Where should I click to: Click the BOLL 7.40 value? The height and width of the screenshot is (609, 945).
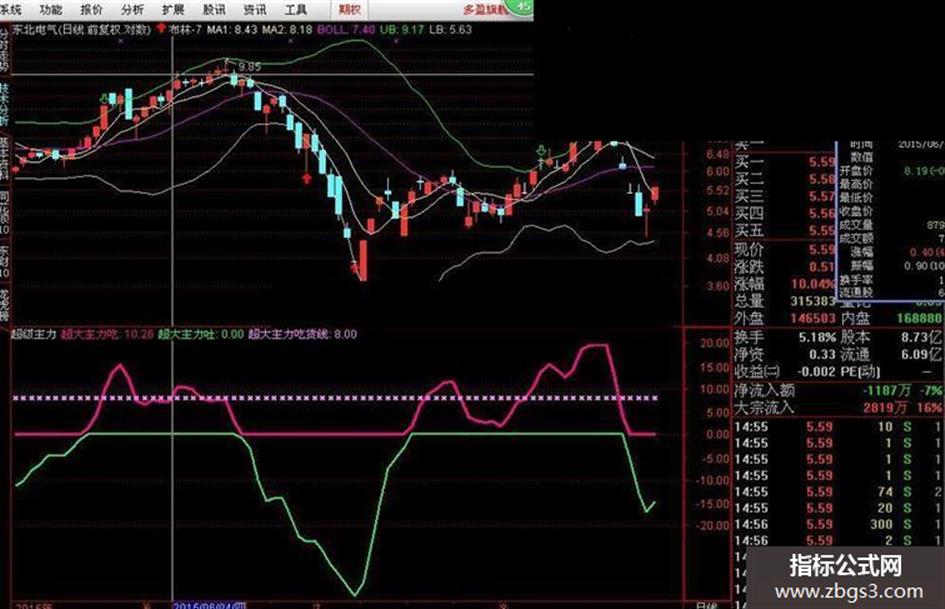(346, 29)
